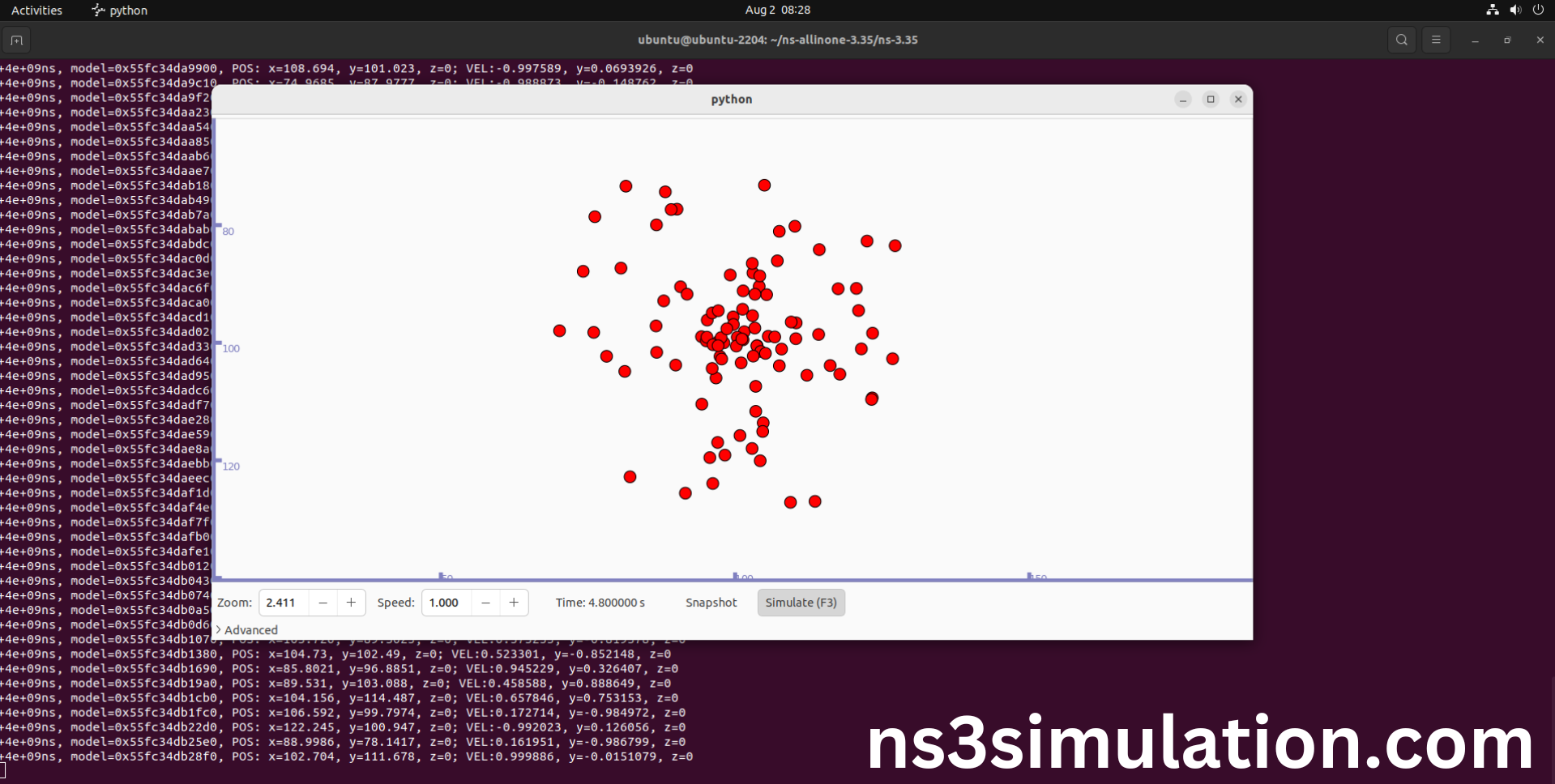This screenshot has width=1555, height=784.
Task: Take a Snapshot of the simulation
Action: tap(711, 603)
